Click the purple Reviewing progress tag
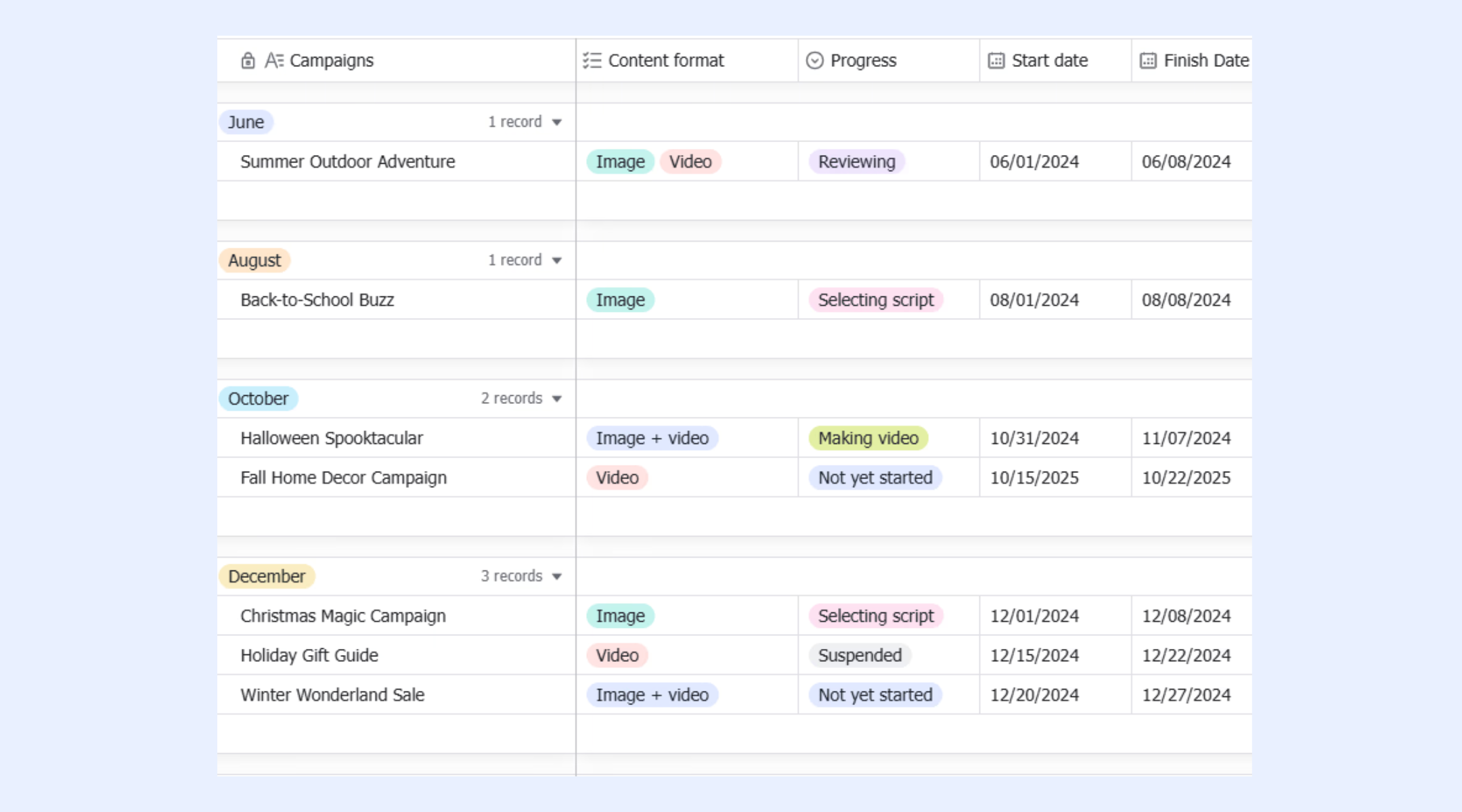This screenshot has width=1462, height=812. click(857, 162)
